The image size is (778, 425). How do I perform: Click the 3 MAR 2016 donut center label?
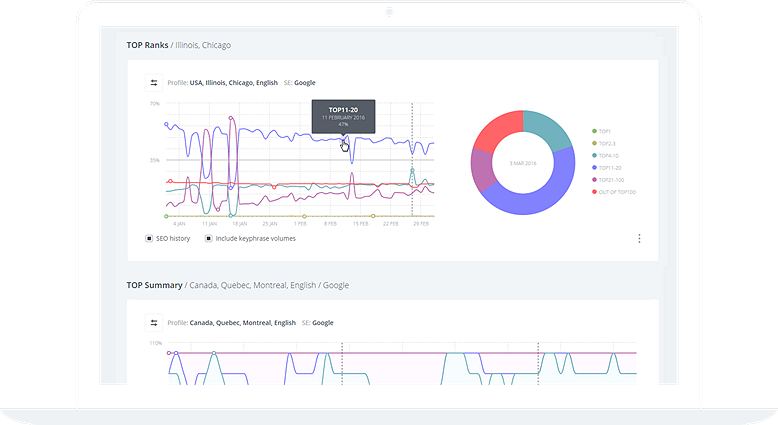[523, 163]
